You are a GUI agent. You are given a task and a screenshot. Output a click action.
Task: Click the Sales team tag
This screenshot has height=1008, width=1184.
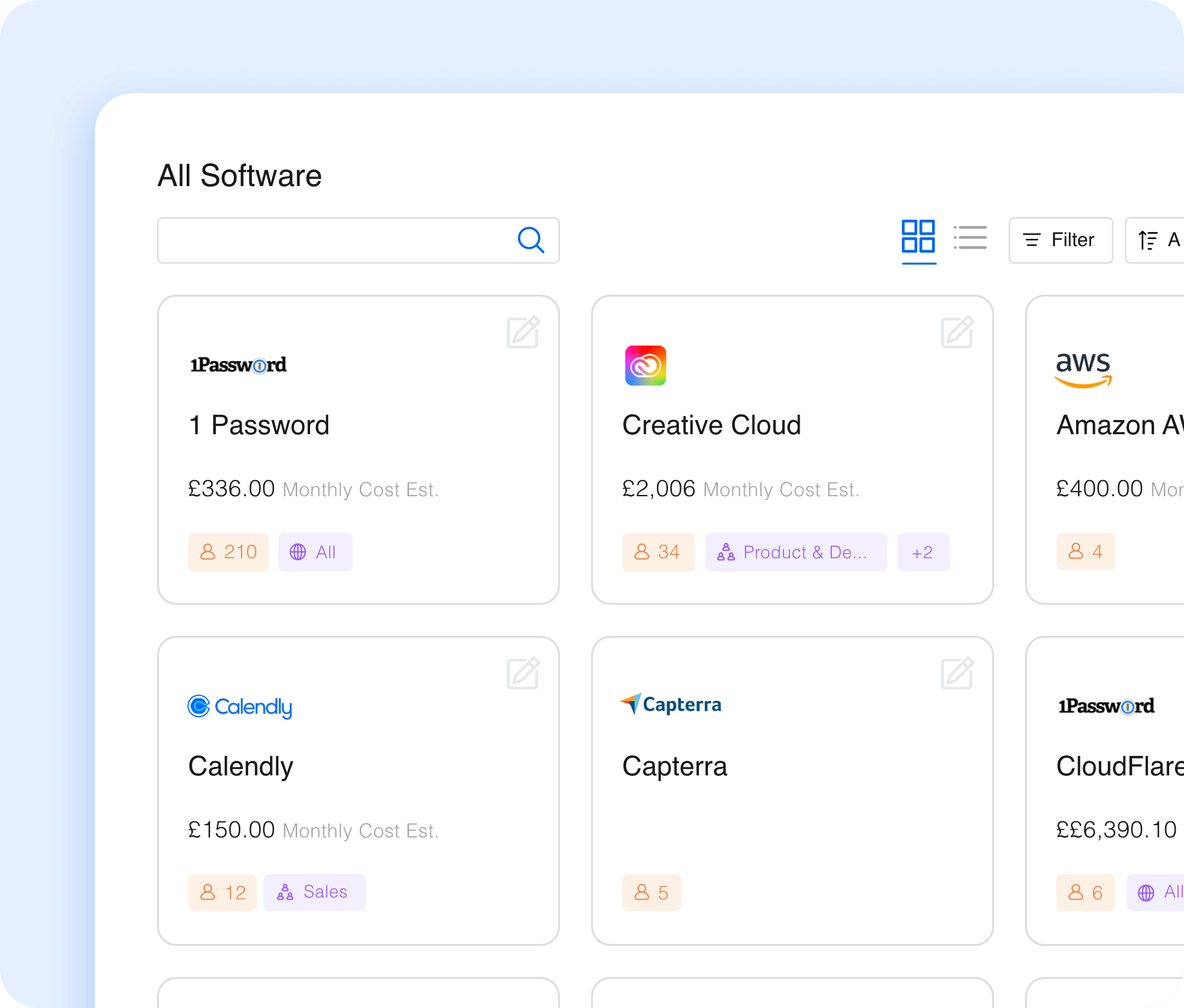(315, 893)
